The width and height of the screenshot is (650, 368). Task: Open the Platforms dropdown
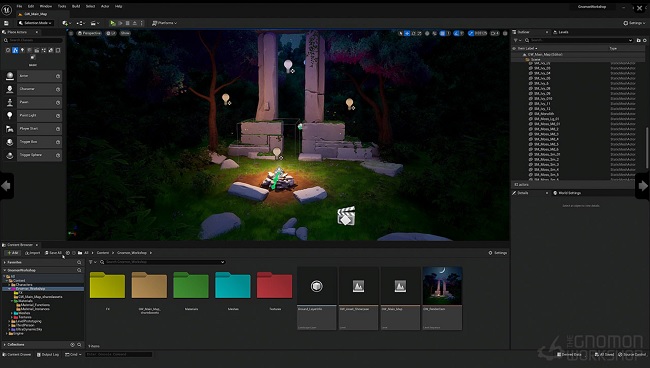[165, 23]
